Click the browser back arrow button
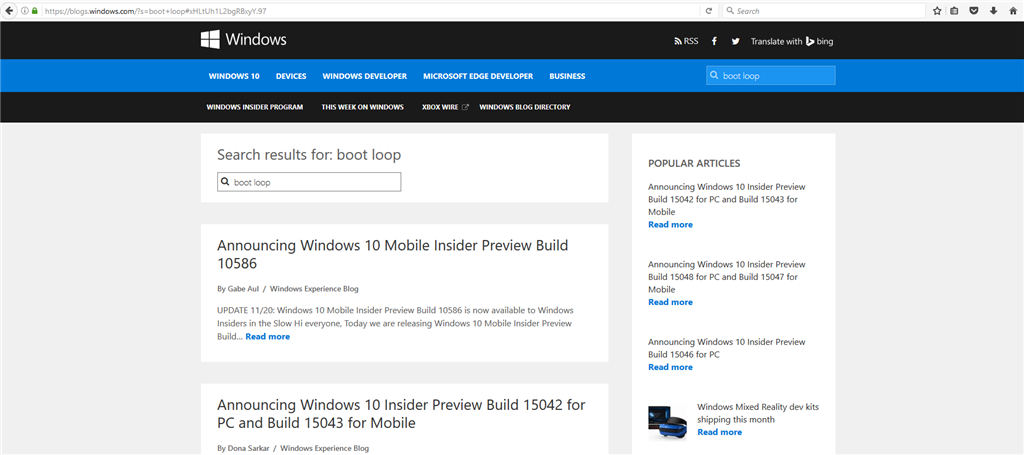1024x455 pixels. (9, 10)
